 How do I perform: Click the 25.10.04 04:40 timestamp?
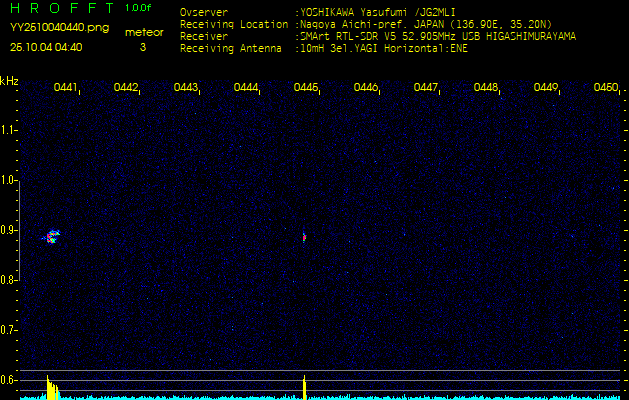(46, 47)
